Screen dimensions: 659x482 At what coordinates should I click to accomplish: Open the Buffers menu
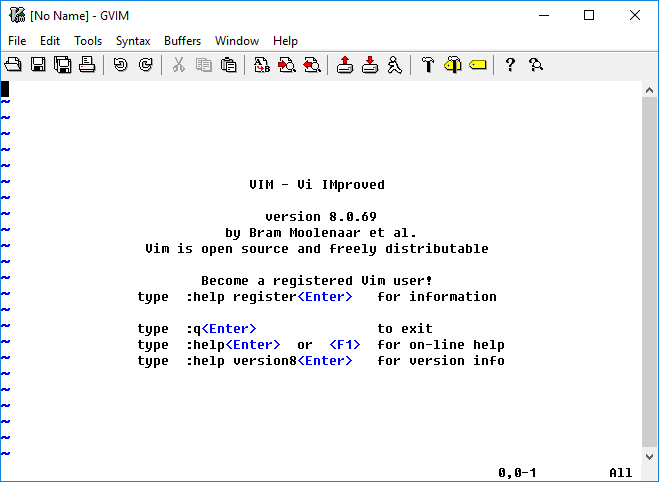click(x=182, y=41)
